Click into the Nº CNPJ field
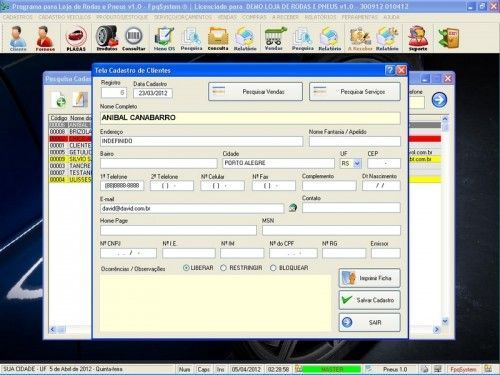Viewport: 500px width, 375px height. click(x=128, y=253)
